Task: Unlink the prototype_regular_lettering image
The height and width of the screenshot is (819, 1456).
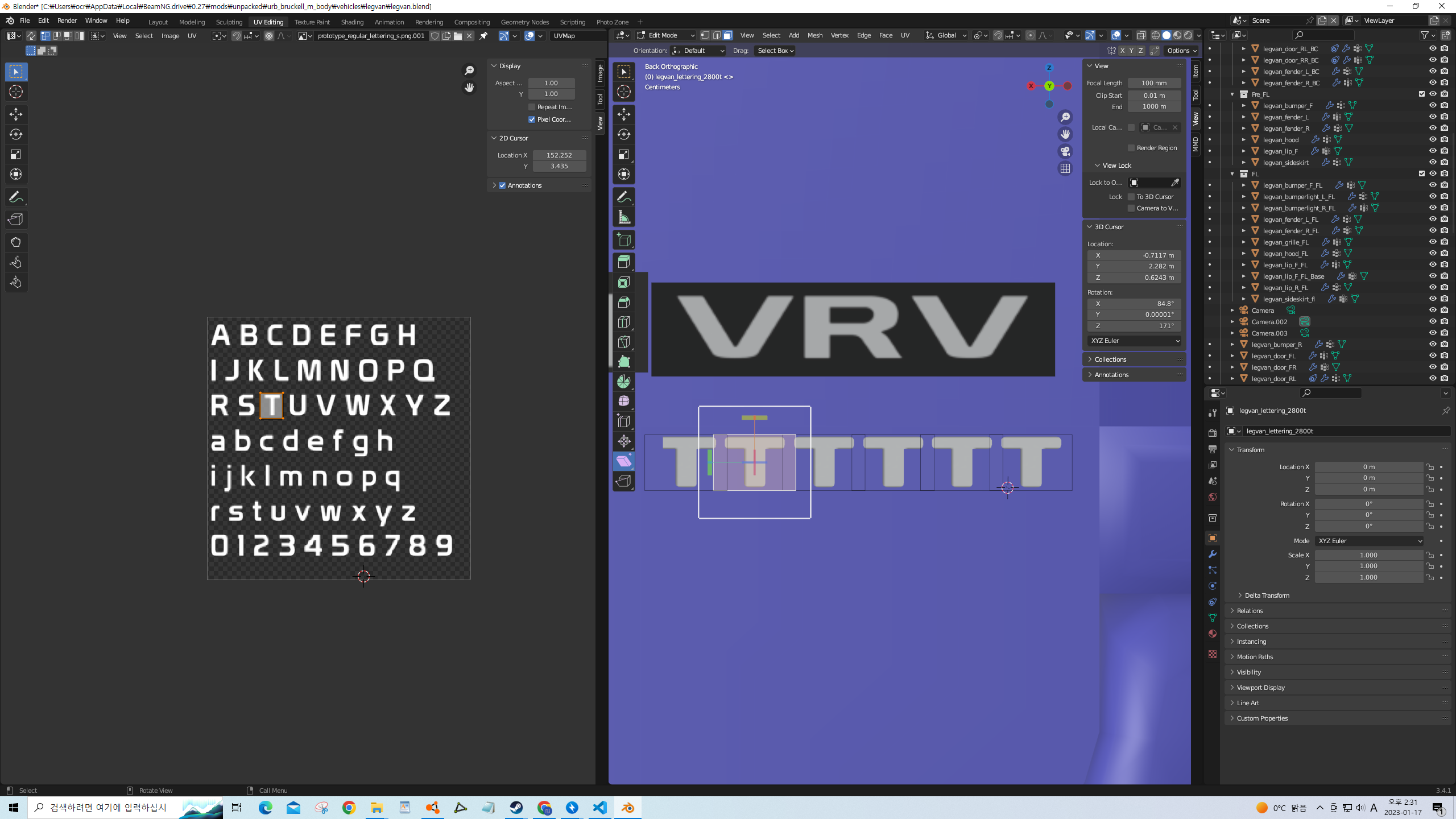Action: coord(469,36)
